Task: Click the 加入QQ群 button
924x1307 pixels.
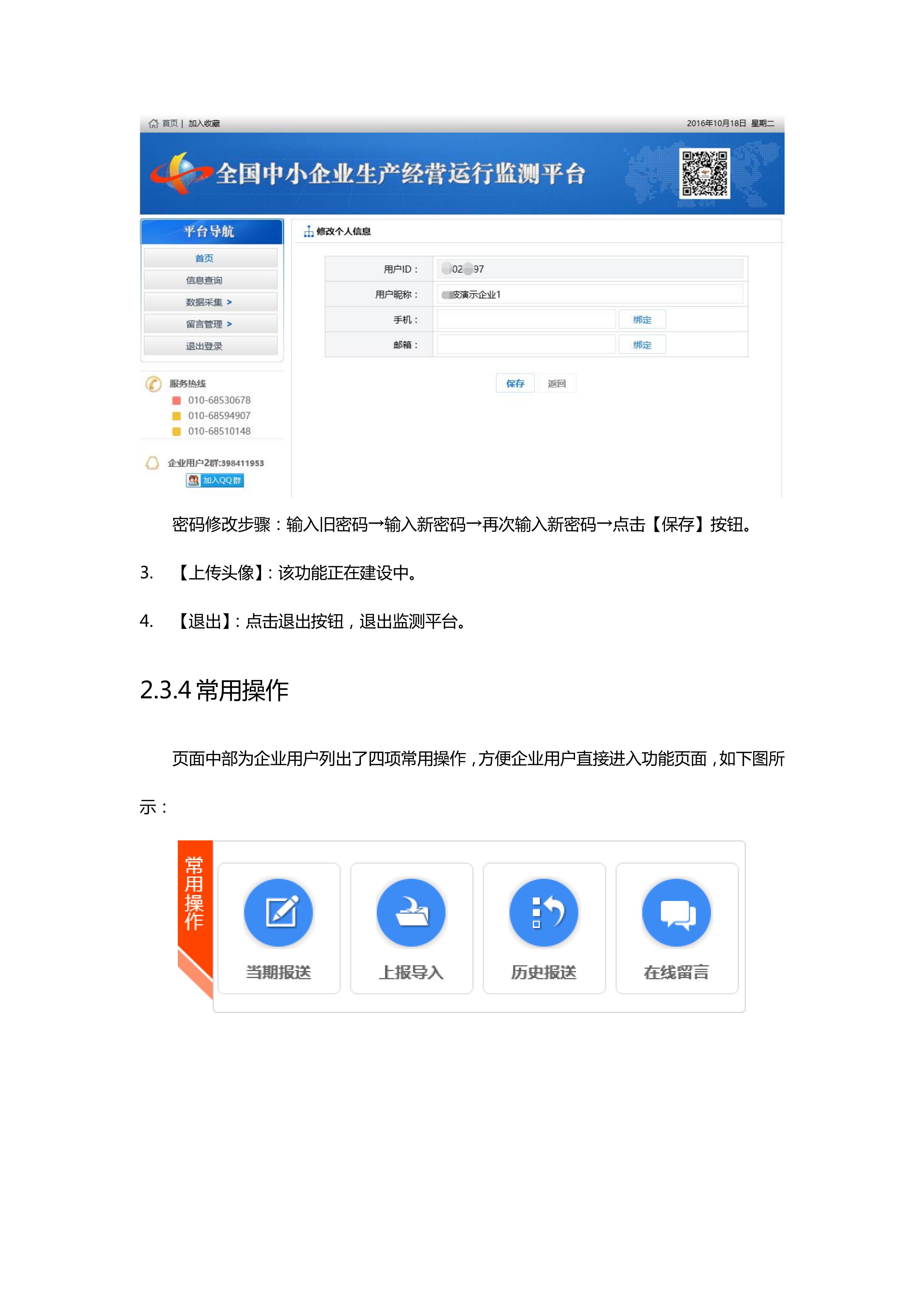Action: pos(214,481)
